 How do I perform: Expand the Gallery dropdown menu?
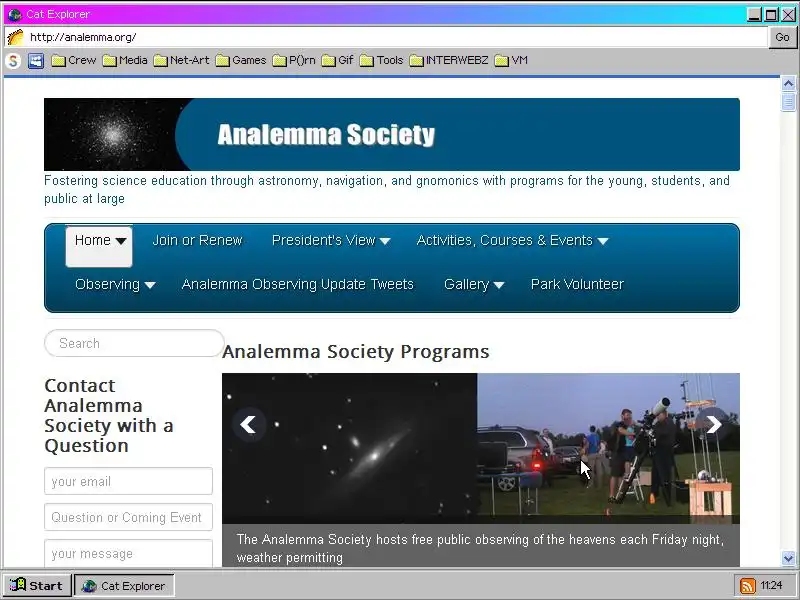(x=474, y=285)
